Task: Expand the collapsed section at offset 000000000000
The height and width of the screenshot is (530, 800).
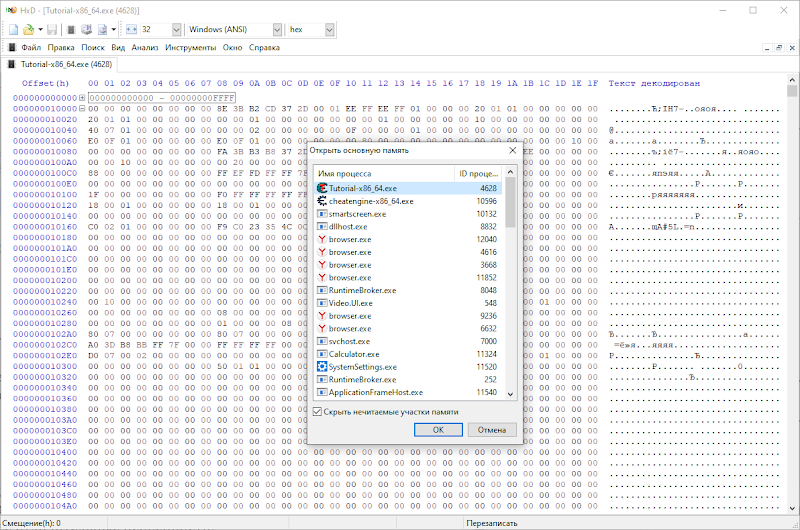Action: (82, 98)
